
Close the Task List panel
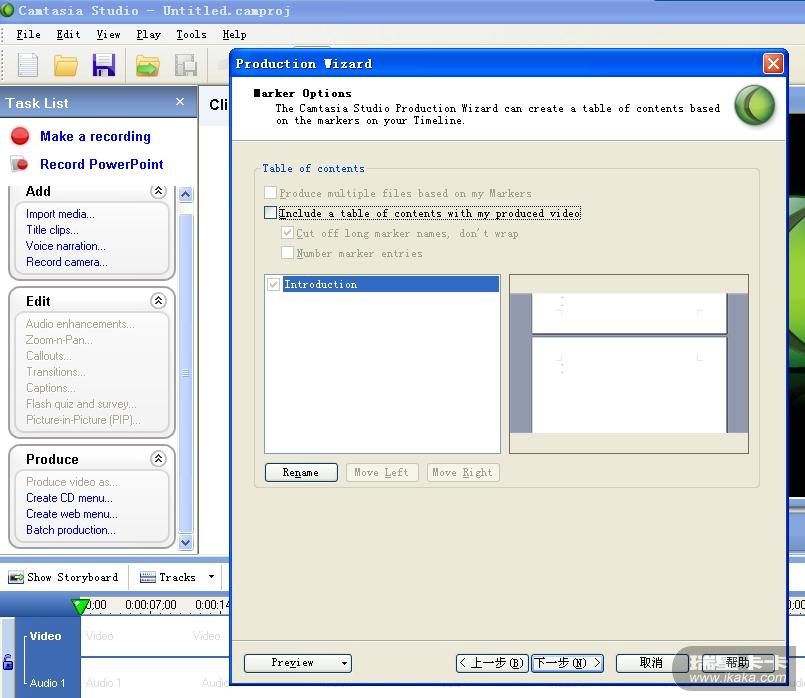(x=180, y=102)
